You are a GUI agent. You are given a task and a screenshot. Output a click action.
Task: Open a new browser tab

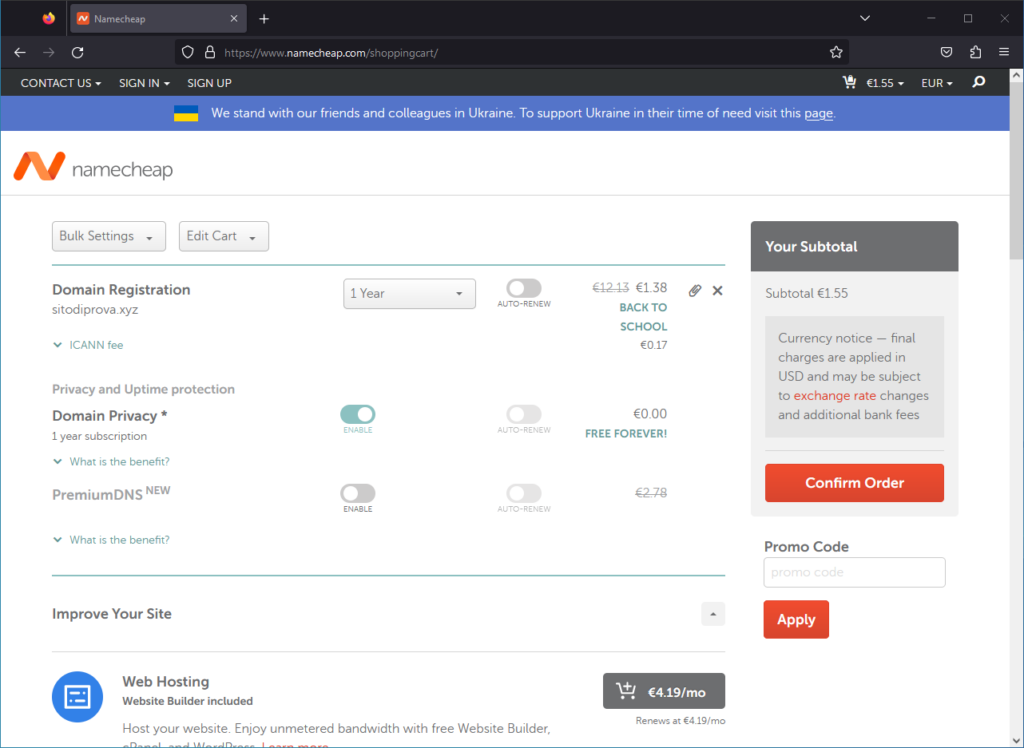point(264,19)
